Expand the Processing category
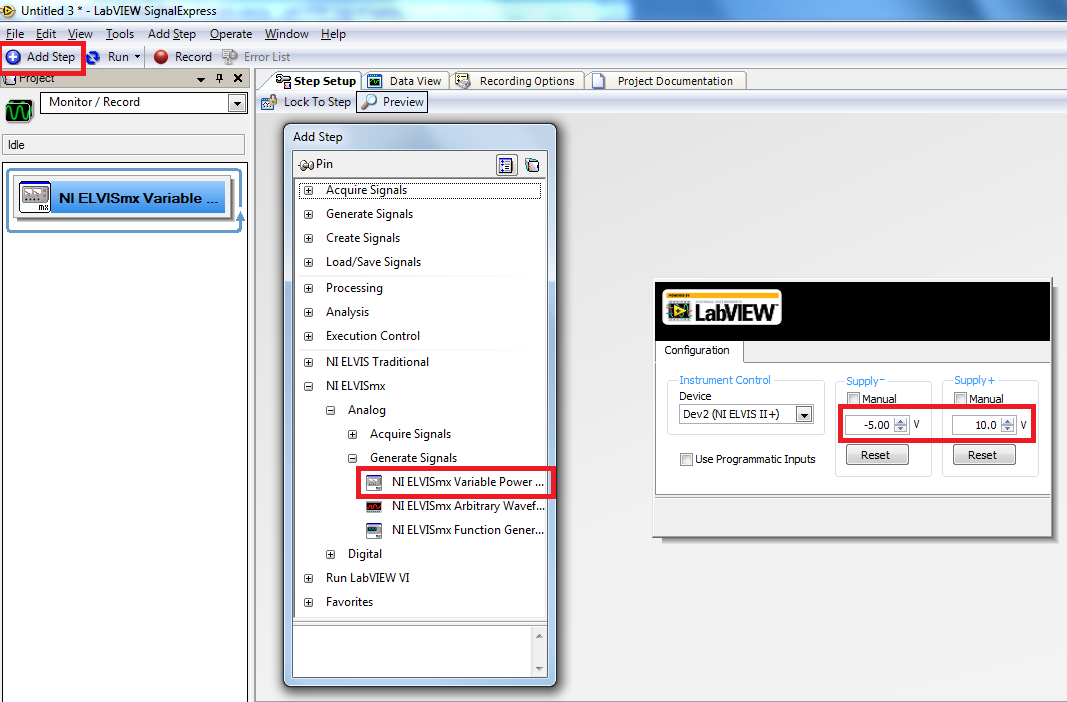Viewport: 1067px width, 702px height. [308, 288]
